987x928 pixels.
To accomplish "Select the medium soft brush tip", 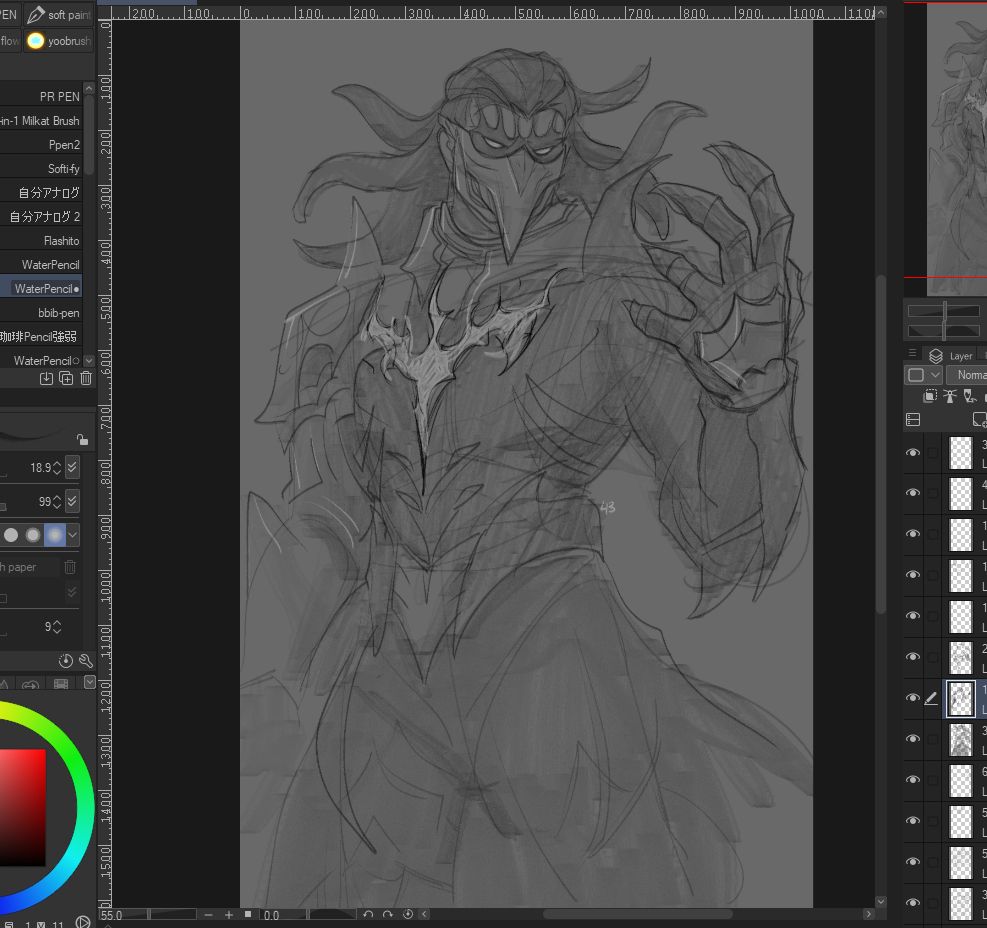I will click(x=33, y=535).
